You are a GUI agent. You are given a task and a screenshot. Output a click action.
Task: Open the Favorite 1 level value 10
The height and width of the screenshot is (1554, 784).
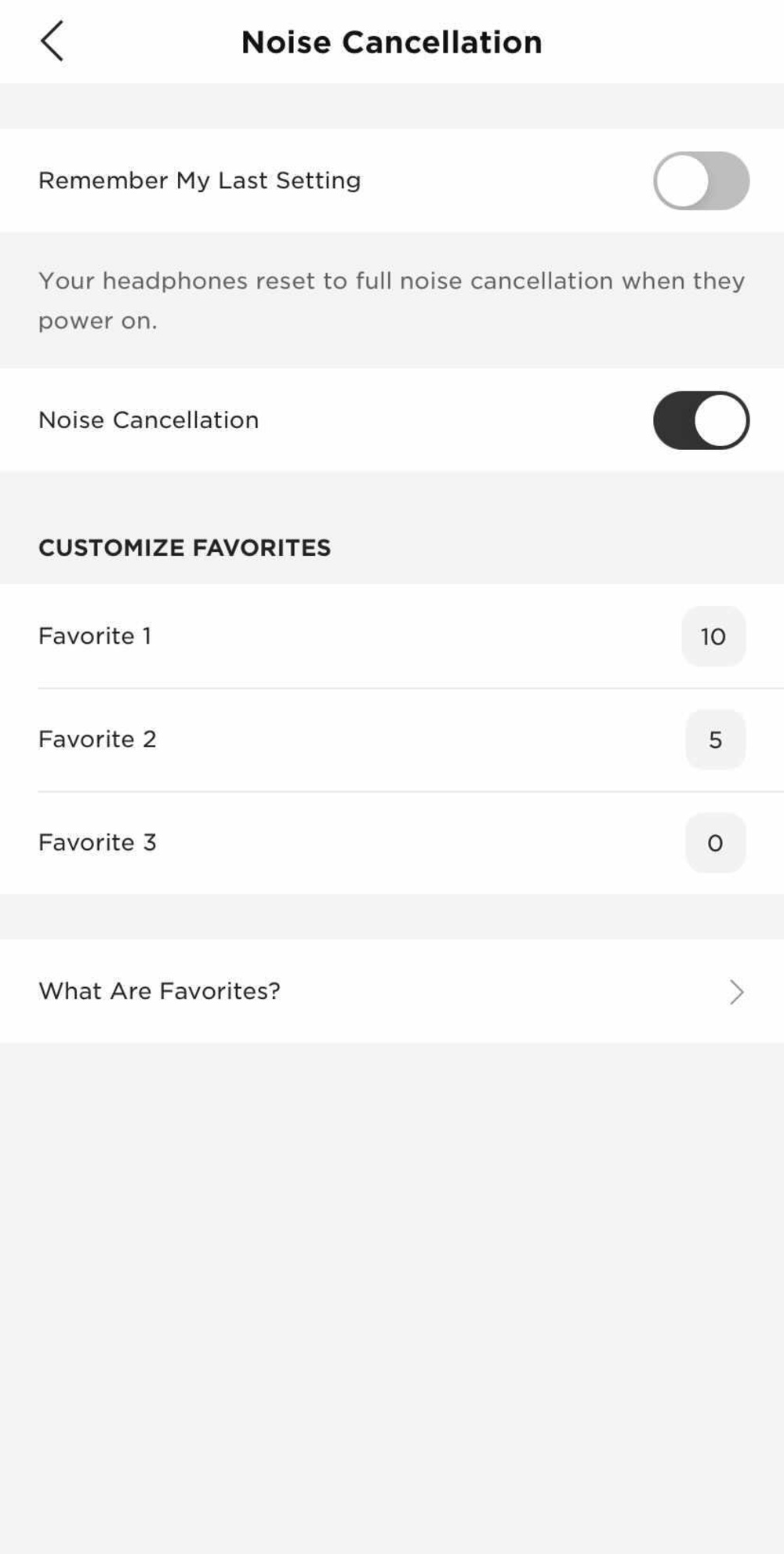click(713, 636)
